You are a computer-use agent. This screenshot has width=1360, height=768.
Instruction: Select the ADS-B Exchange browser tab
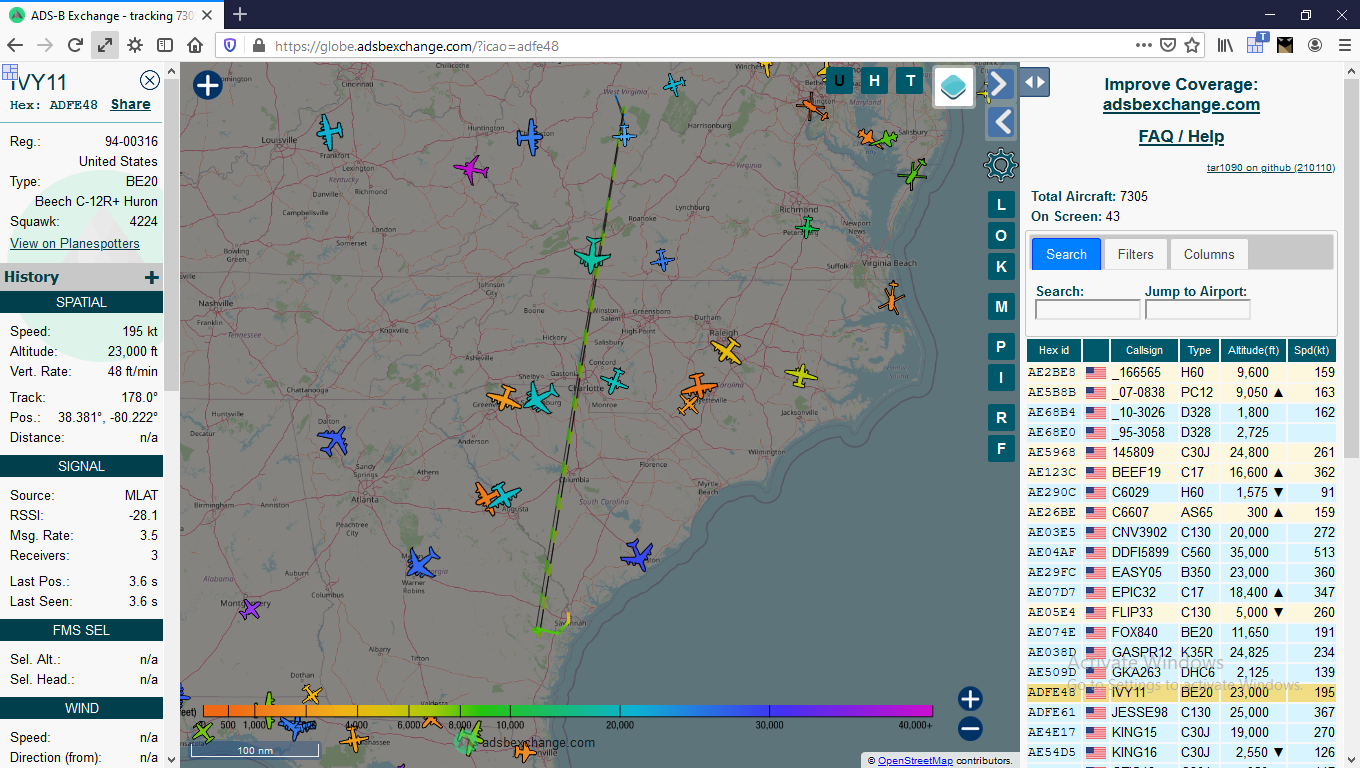pyautogui.click(x=112, y=14)
